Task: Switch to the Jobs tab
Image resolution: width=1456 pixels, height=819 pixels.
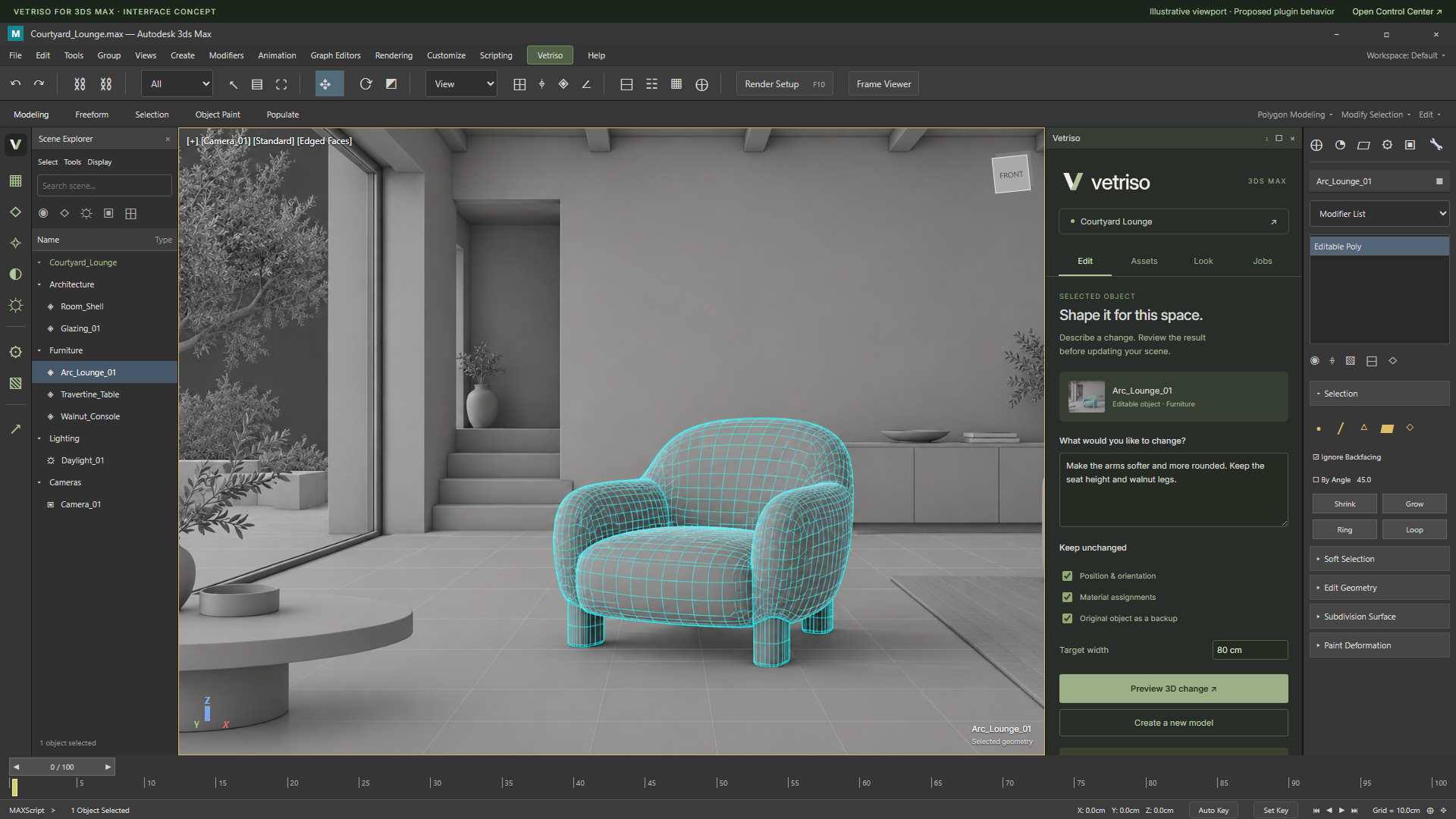Action: click(x=1262, y=261)
